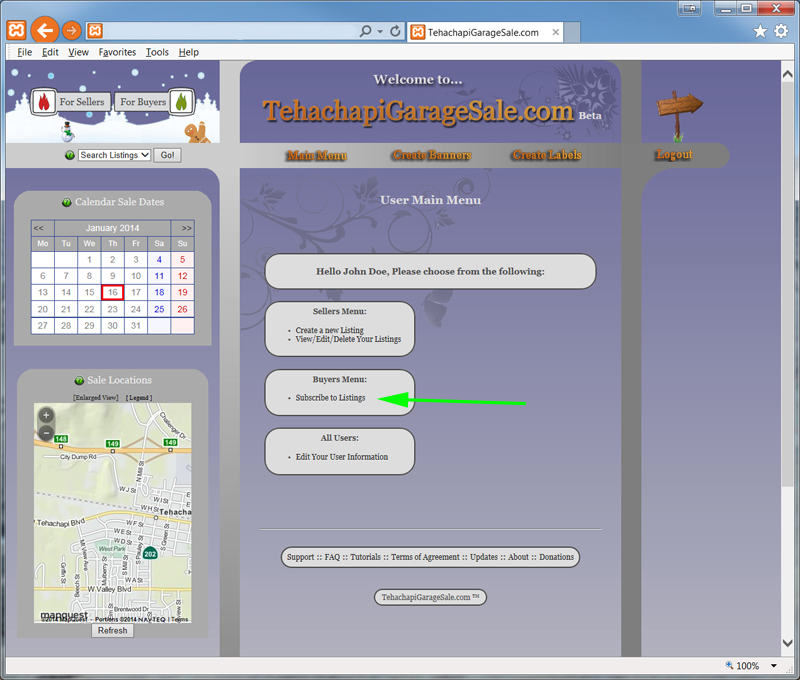Click the About footer link
The width and height of the screenshot is (800, 680).
tap(518, 557)
